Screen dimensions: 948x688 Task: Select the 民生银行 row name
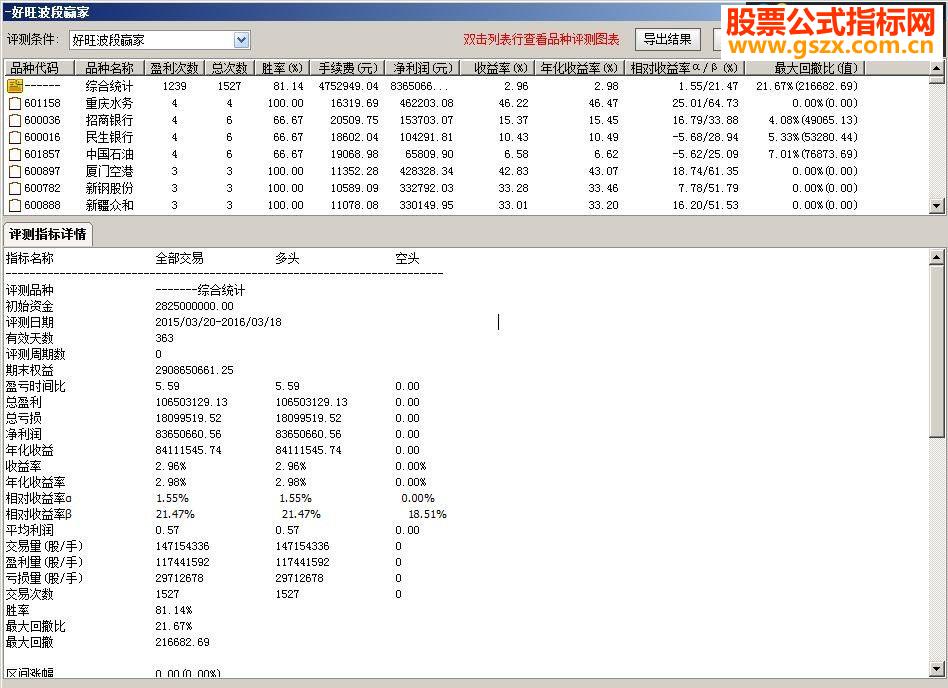[x=109, y=137]
